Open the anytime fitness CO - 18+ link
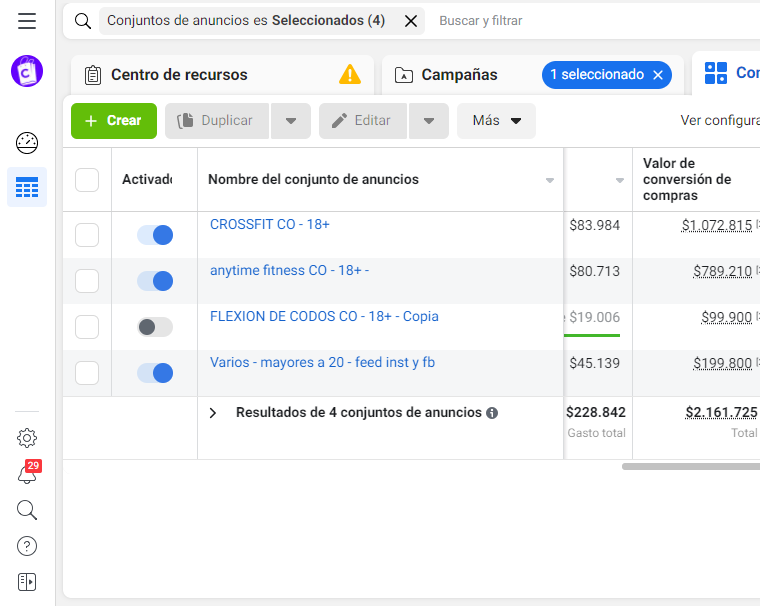The width and height of the screenshot is (760, 606). [289, 271]
